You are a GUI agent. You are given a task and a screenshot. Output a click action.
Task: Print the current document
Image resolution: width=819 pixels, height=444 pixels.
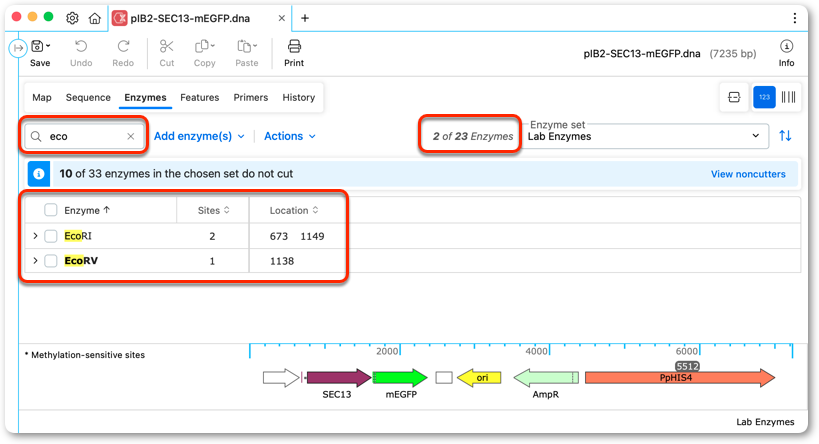[x=294, y=53]
